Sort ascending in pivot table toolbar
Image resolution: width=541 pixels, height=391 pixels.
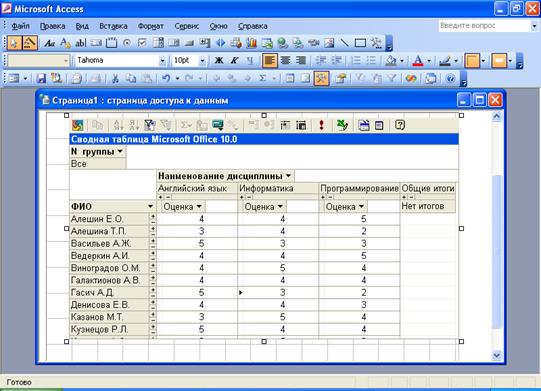coord(118,125)
